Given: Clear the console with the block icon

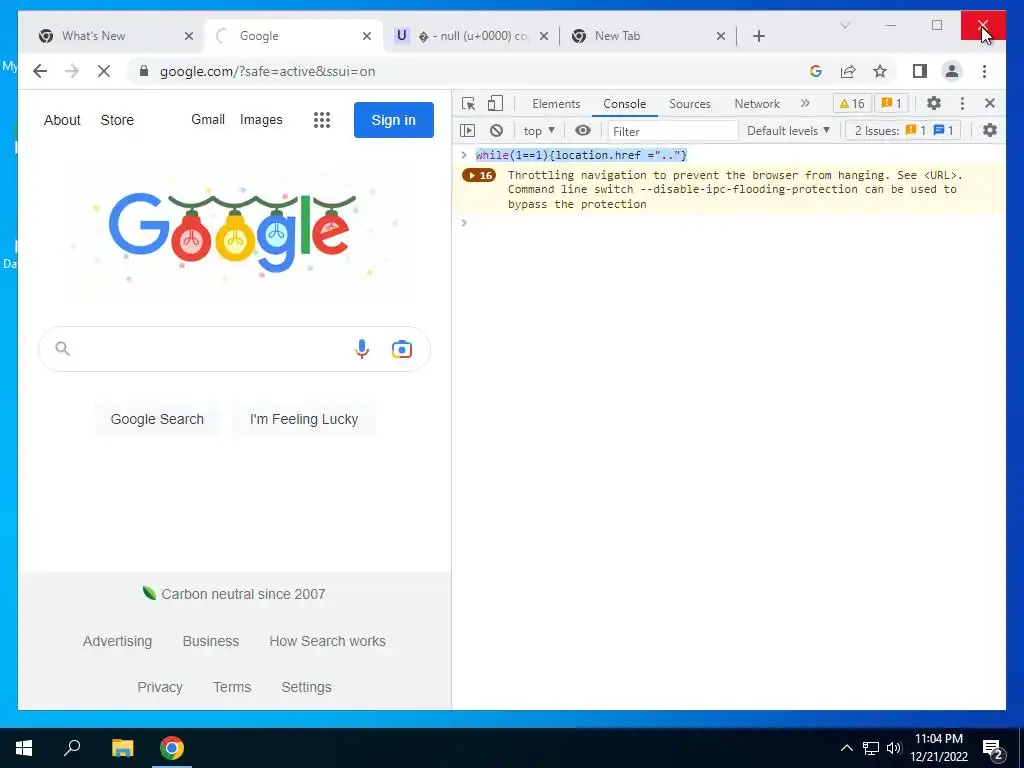Looking at the screenshot, I should [x=496, y=131].
